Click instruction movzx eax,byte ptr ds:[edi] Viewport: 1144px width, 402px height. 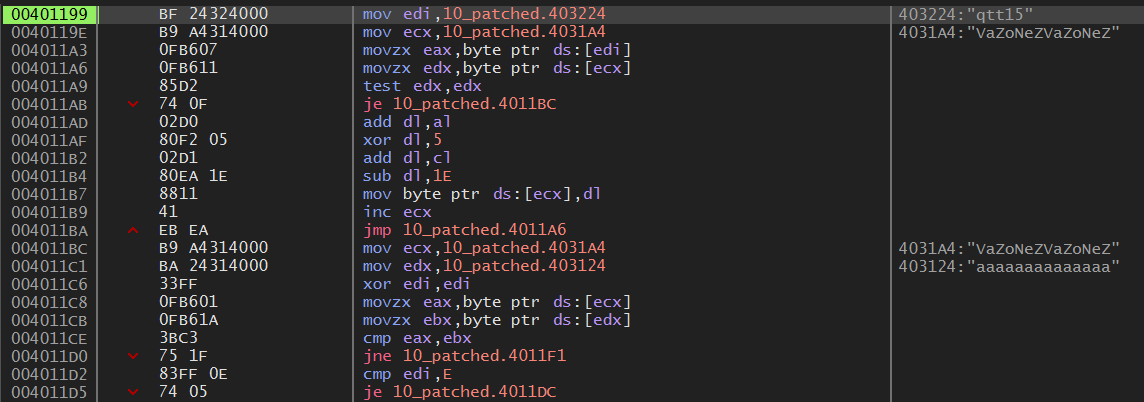click(x=497, y=50)
